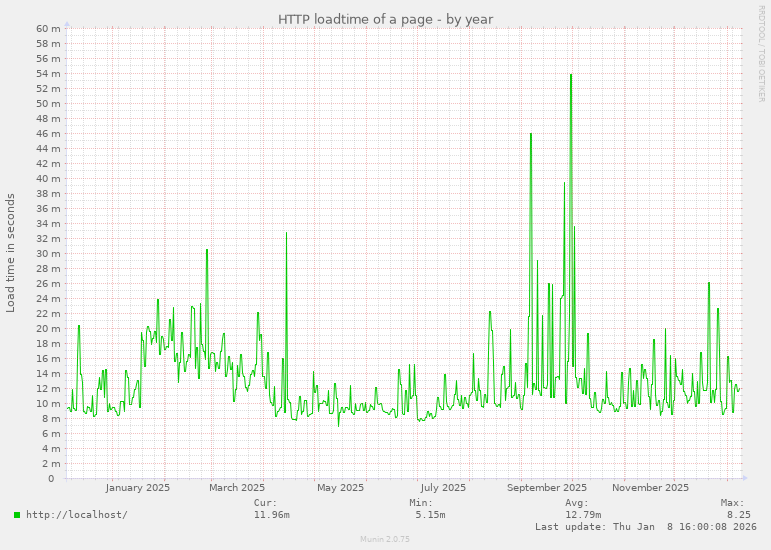Click the "March 2025" x-axis label
This screenshot has height=550, width=771.
click(x=237, y=488)
